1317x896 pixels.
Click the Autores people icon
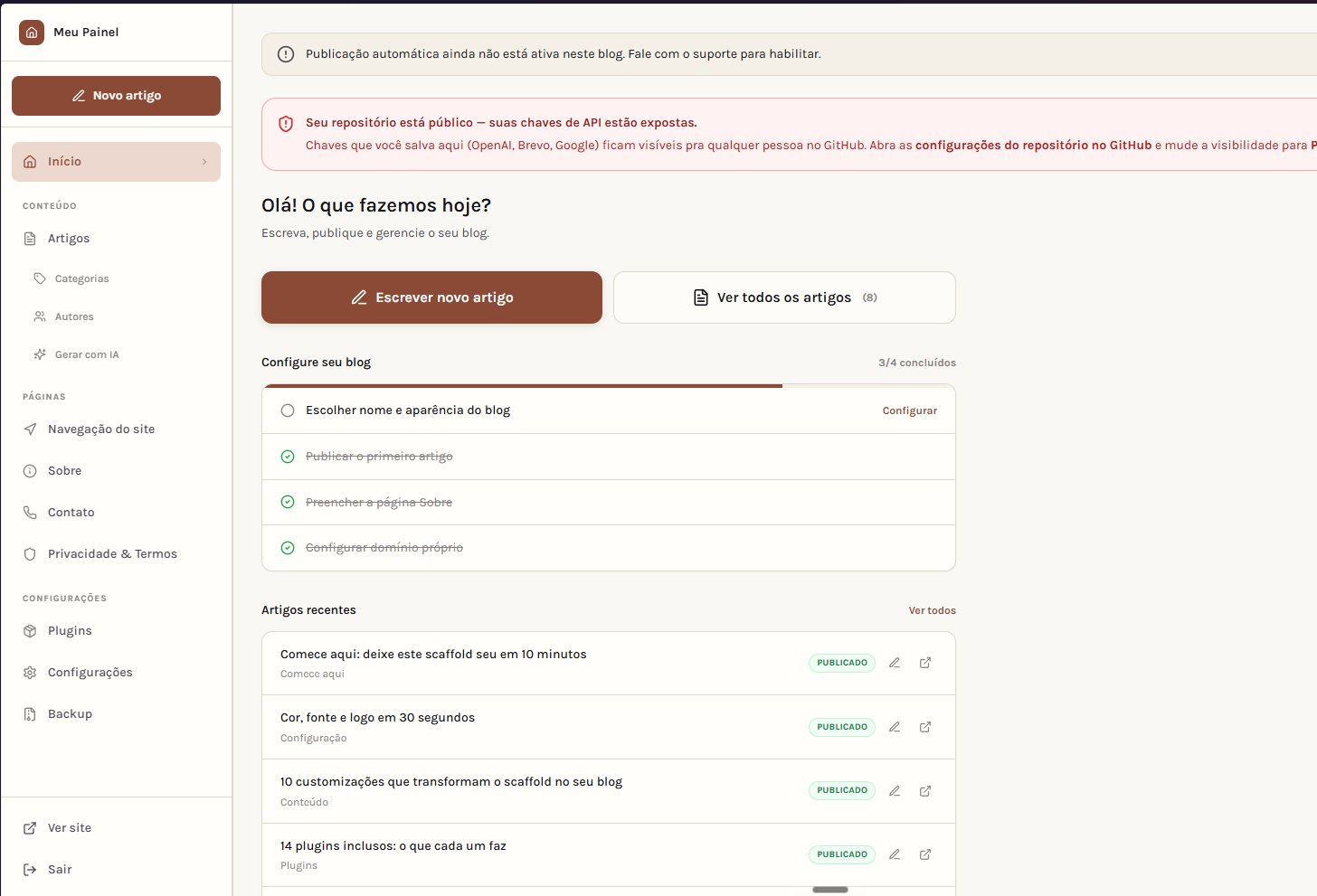pyautogui.click(x=40, y=316)
